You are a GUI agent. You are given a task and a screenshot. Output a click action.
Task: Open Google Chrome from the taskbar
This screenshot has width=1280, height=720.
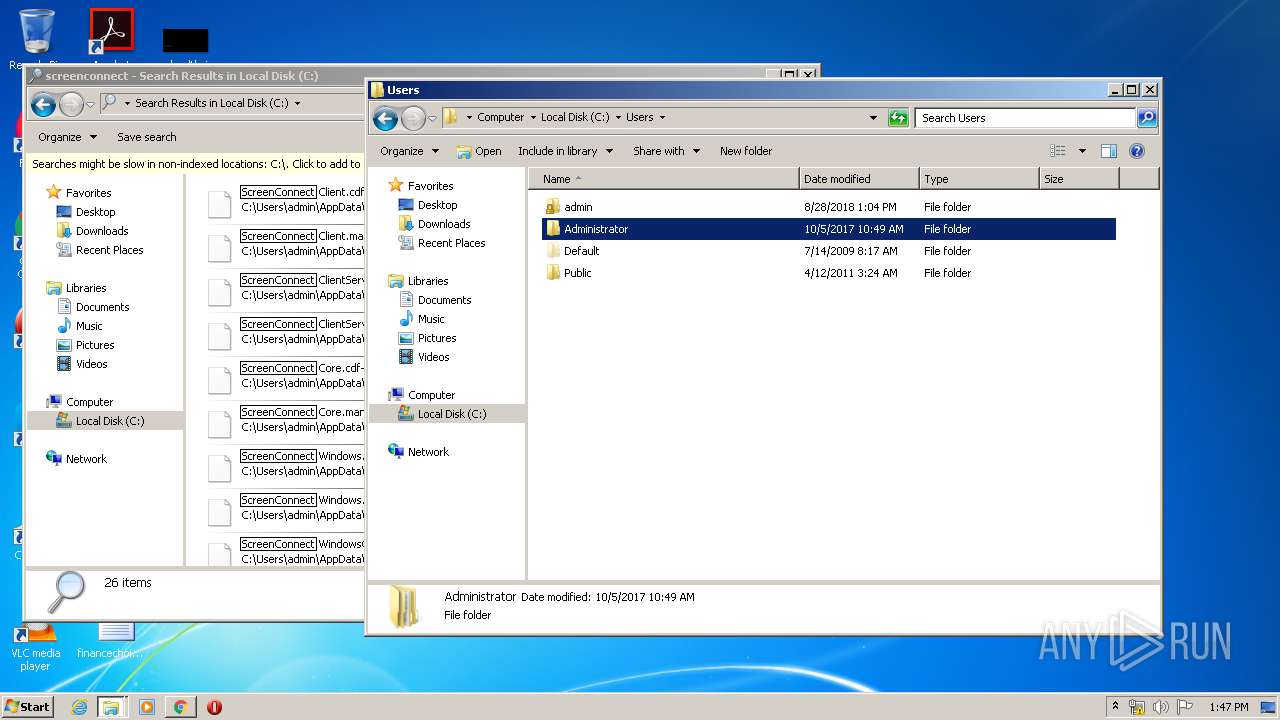click(180, 707)
